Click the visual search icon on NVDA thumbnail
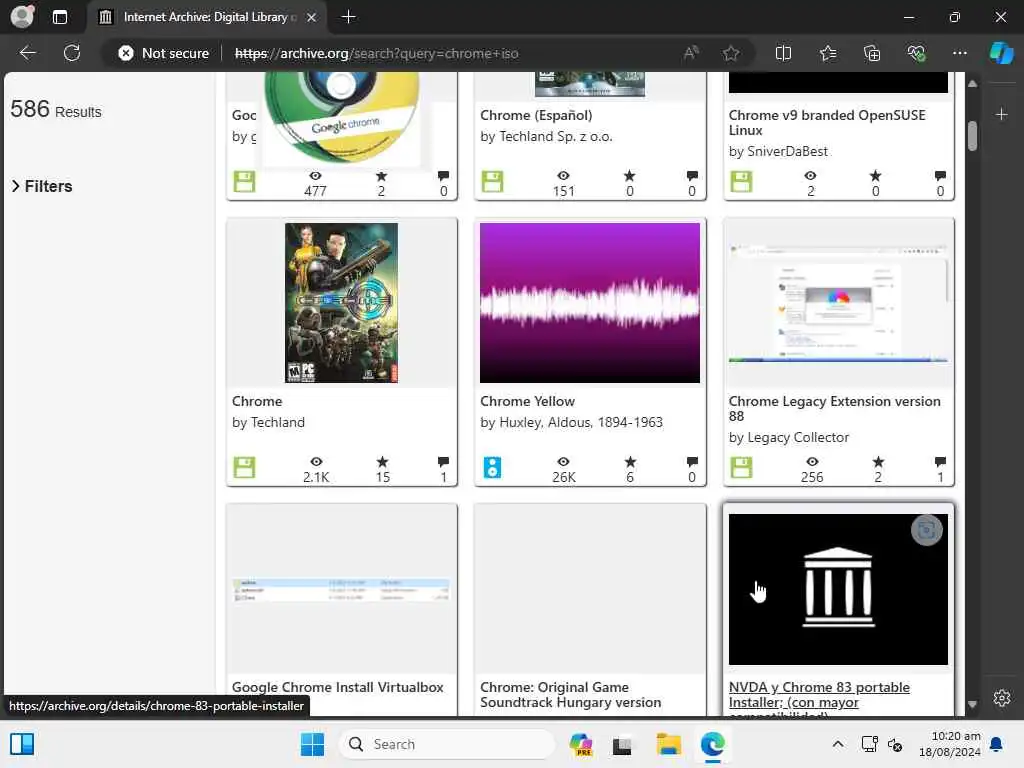This screenshot has width=1024, height=768. tap(926, 530)
